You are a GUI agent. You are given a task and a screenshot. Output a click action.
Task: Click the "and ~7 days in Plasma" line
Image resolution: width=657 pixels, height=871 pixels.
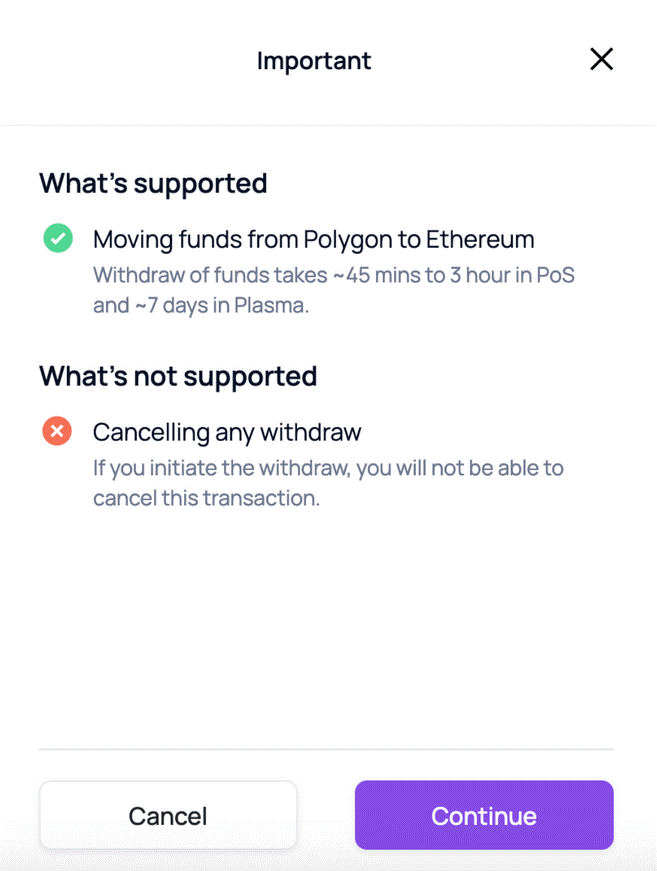tap(201, 306)
